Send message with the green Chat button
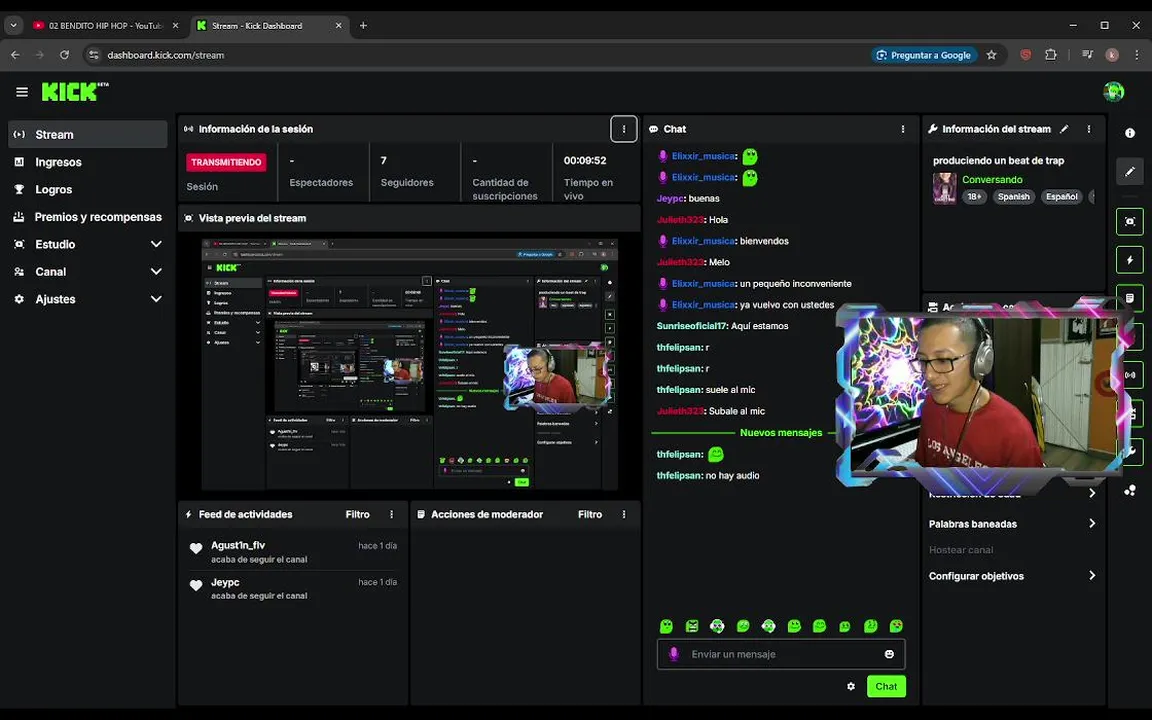Screen dimensions: 1152x720 coord(886,686)
